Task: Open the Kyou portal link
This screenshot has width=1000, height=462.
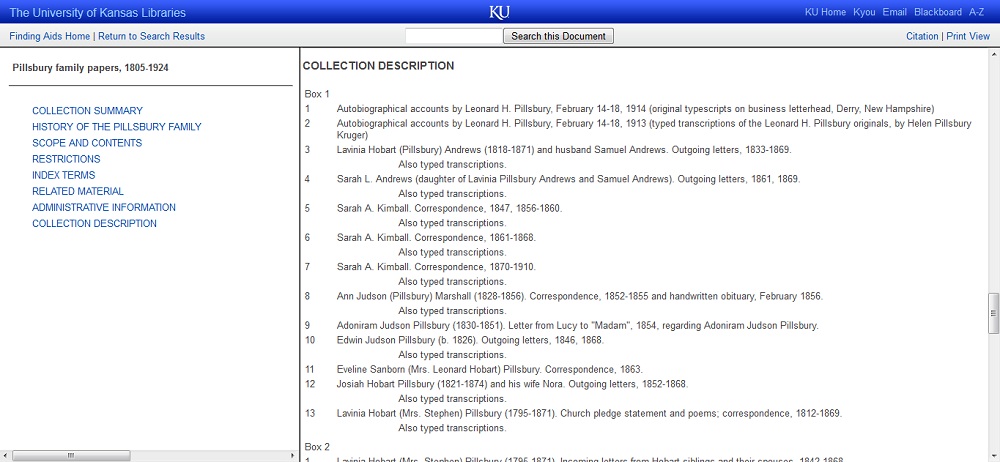Action: pos(864,12)
